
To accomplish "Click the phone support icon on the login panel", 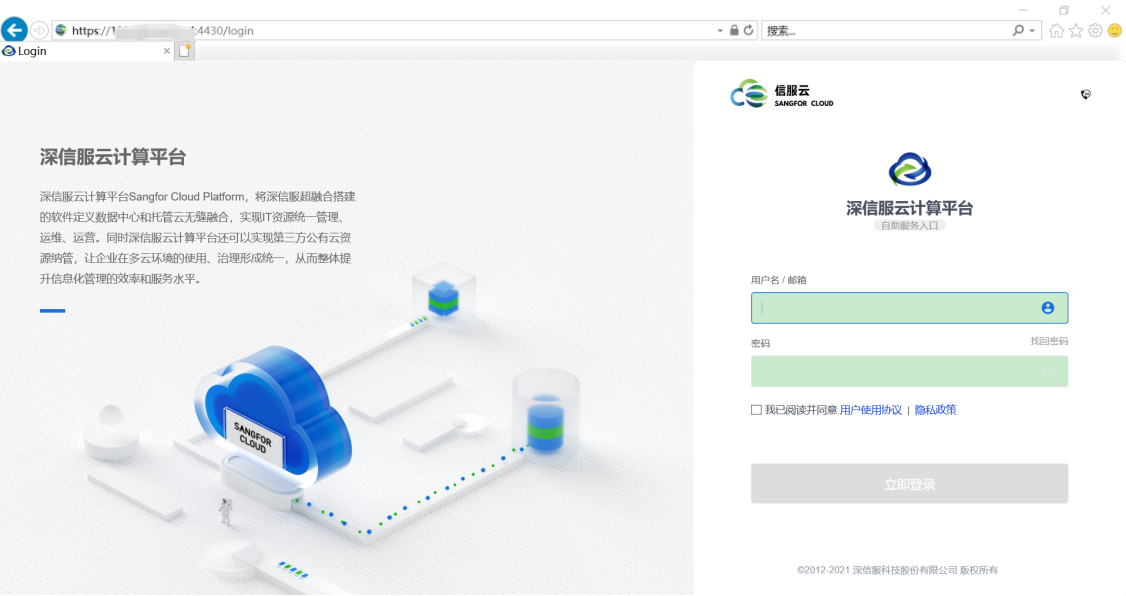I will coord(1086,94).
